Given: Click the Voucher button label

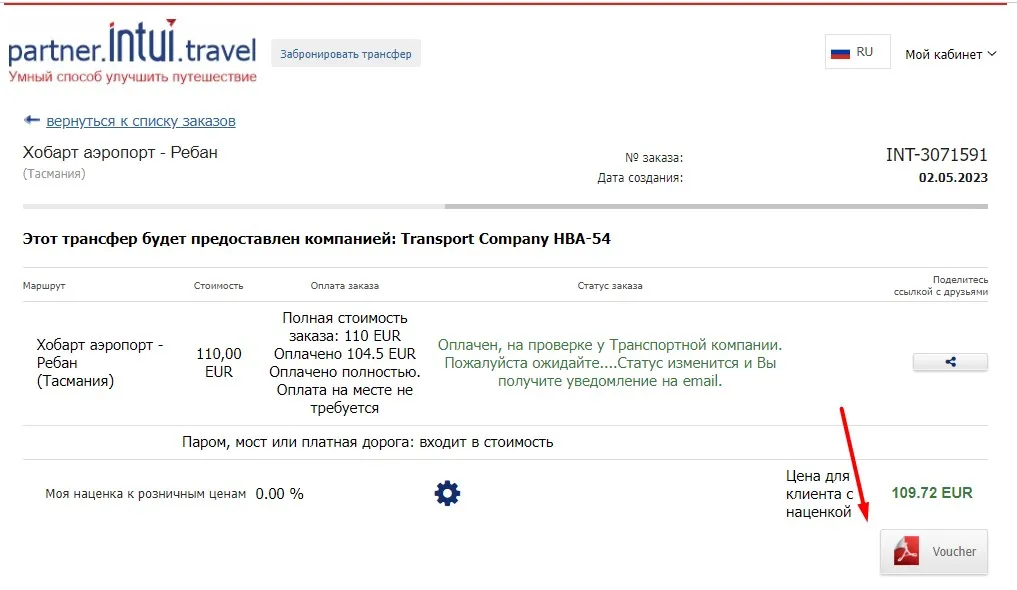Looking at the screenshot, I should (x=954, y=551).
